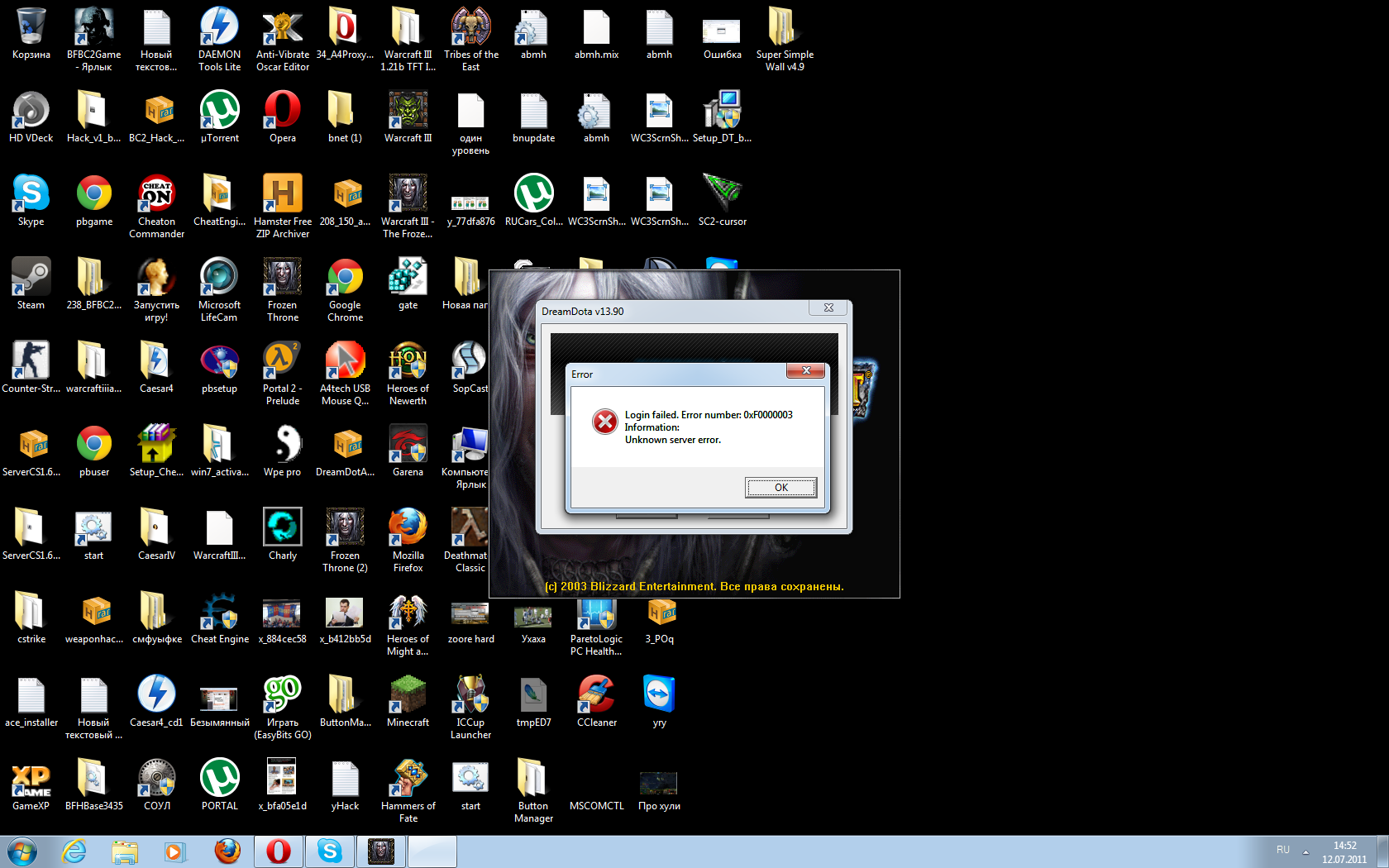
Task: Select the Играть (EasyBits GO) icon
Action: point(283,708)
